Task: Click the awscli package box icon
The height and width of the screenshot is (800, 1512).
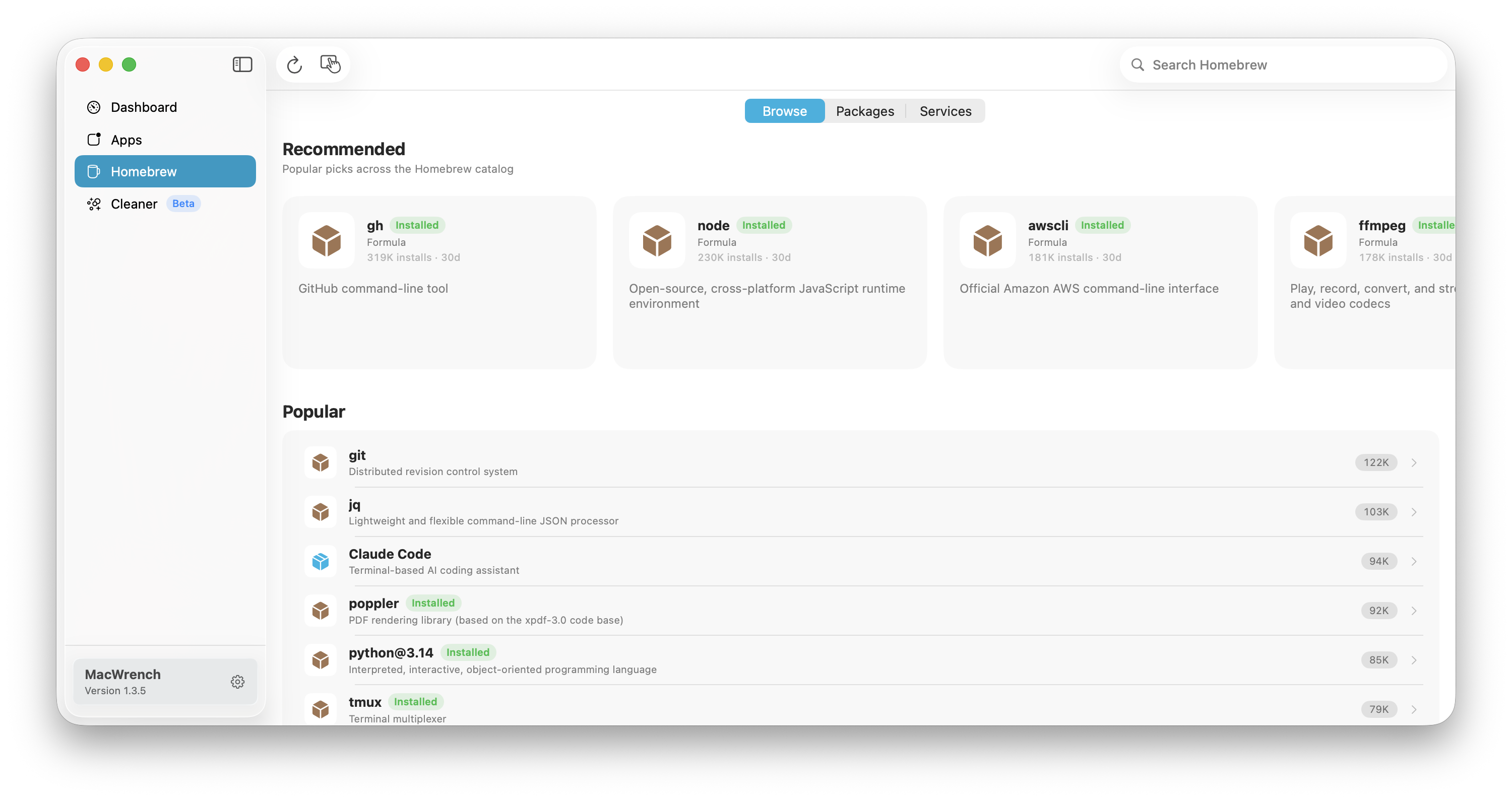Action: pyautogui.click(x=987, y=240)
